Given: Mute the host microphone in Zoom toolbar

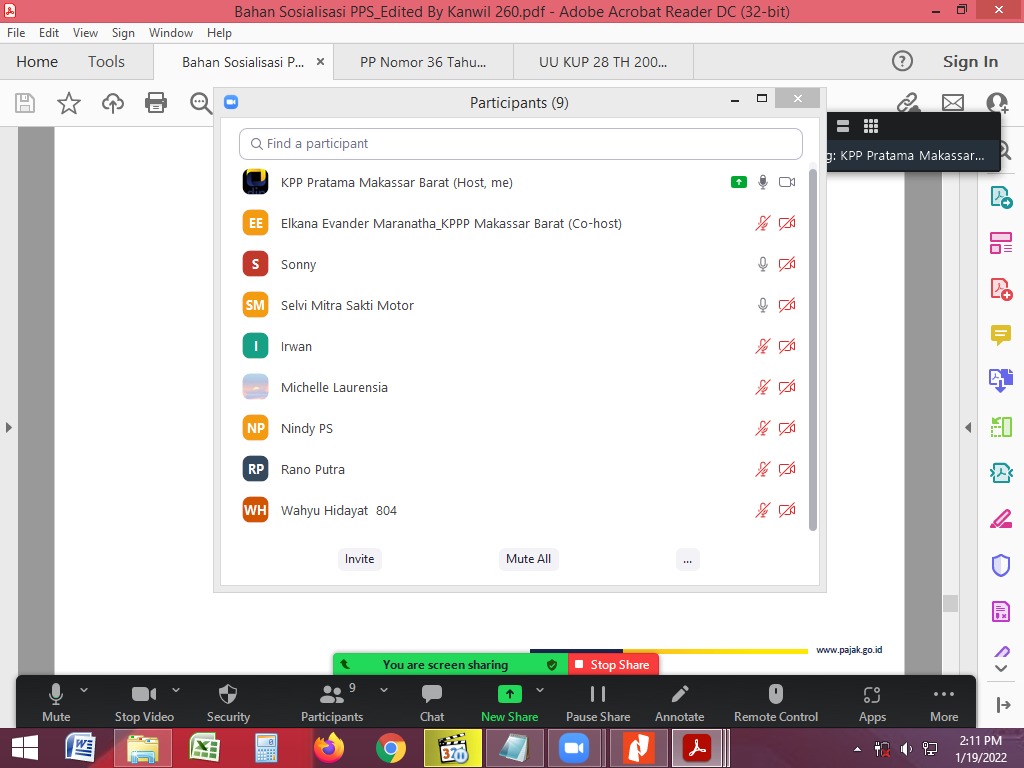Looking at the screenshot, I should pos(56,695).
